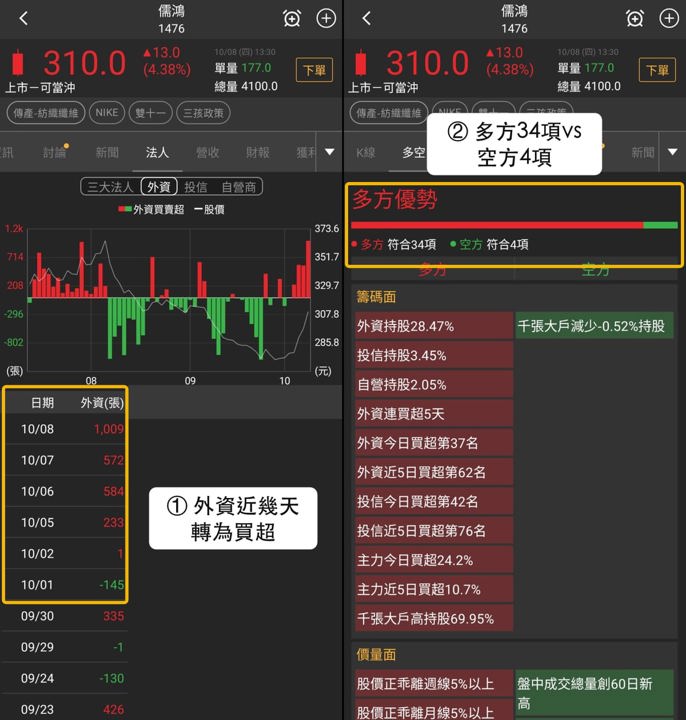
Task: Toggle 外資買賣超 chart legend
Action: [152, 209]
